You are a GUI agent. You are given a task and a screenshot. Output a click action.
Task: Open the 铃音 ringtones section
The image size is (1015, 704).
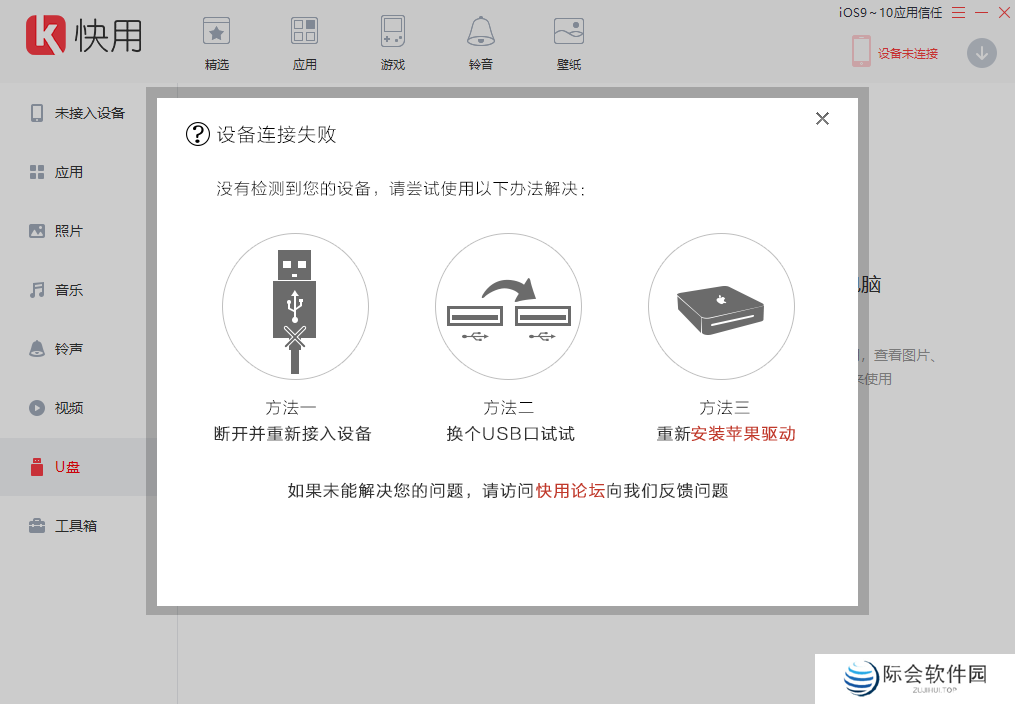click(x=480, y=42)
